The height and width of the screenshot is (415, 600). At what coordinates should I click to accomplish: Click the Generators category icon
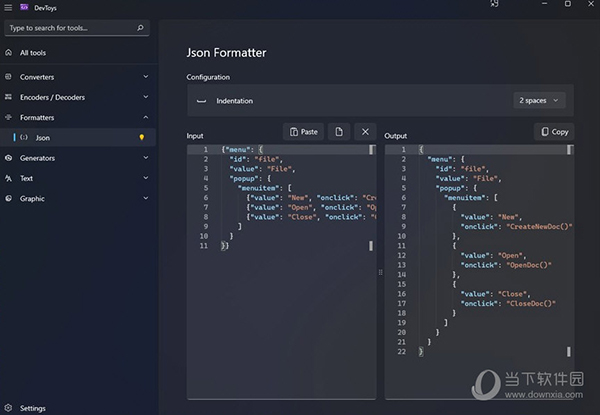8,158
